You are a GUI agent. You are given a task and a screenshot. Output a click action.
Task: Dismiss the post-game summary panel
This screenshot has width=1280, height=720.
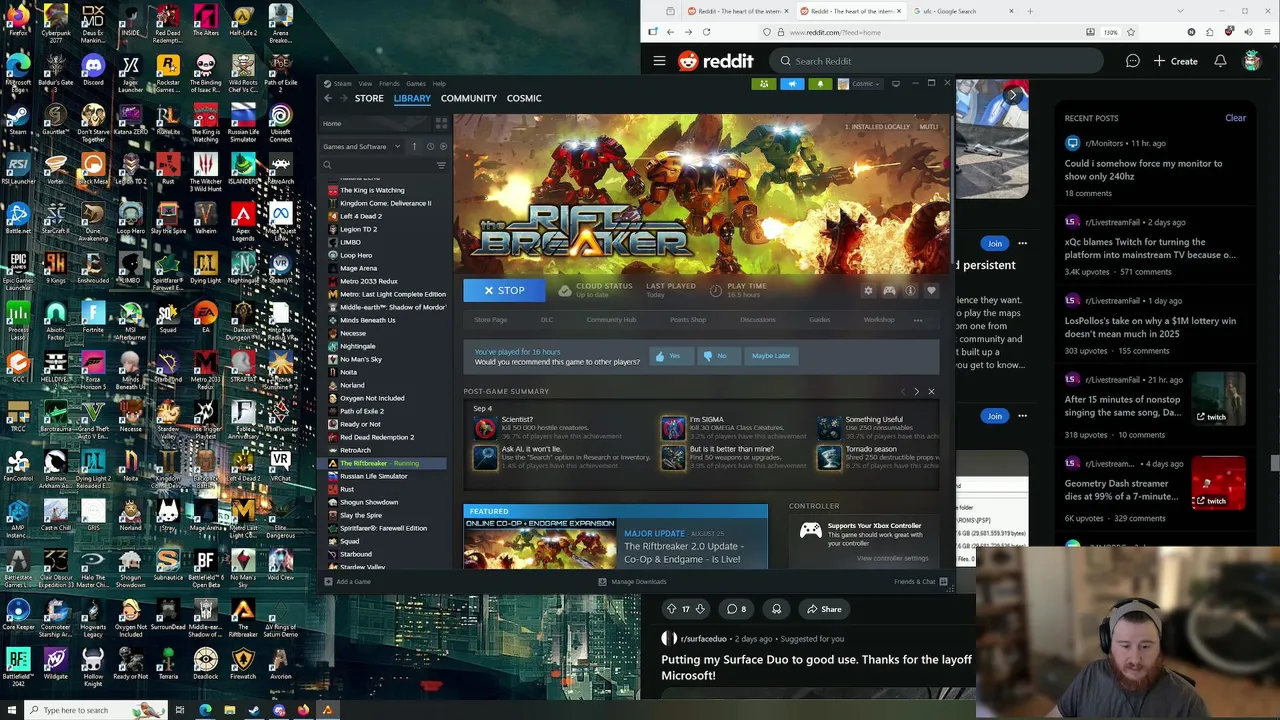[931, 392]
